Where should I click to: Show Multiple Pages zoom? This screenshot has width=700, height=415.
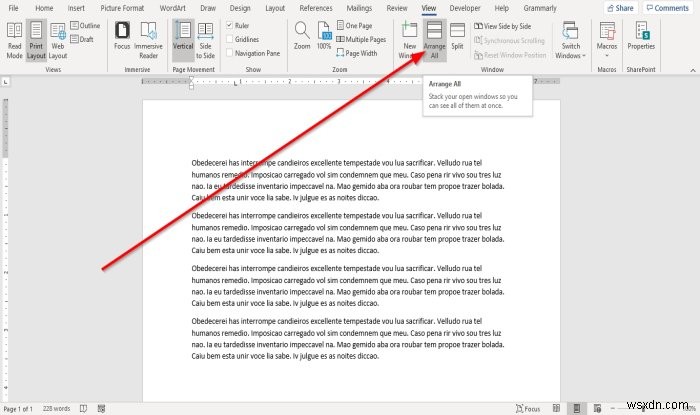coord(361,39)
